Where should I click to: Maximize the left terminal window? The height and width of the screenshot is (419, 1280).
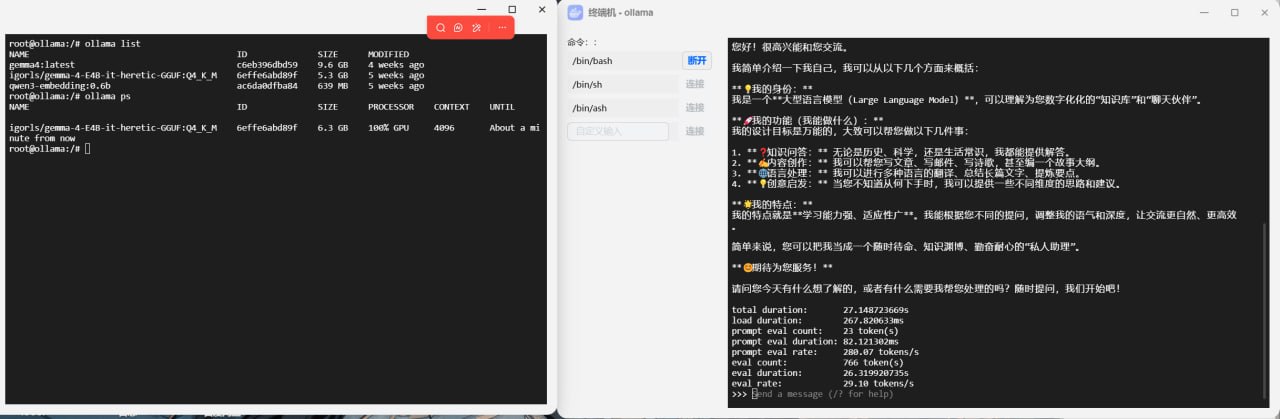coord(512,9)
